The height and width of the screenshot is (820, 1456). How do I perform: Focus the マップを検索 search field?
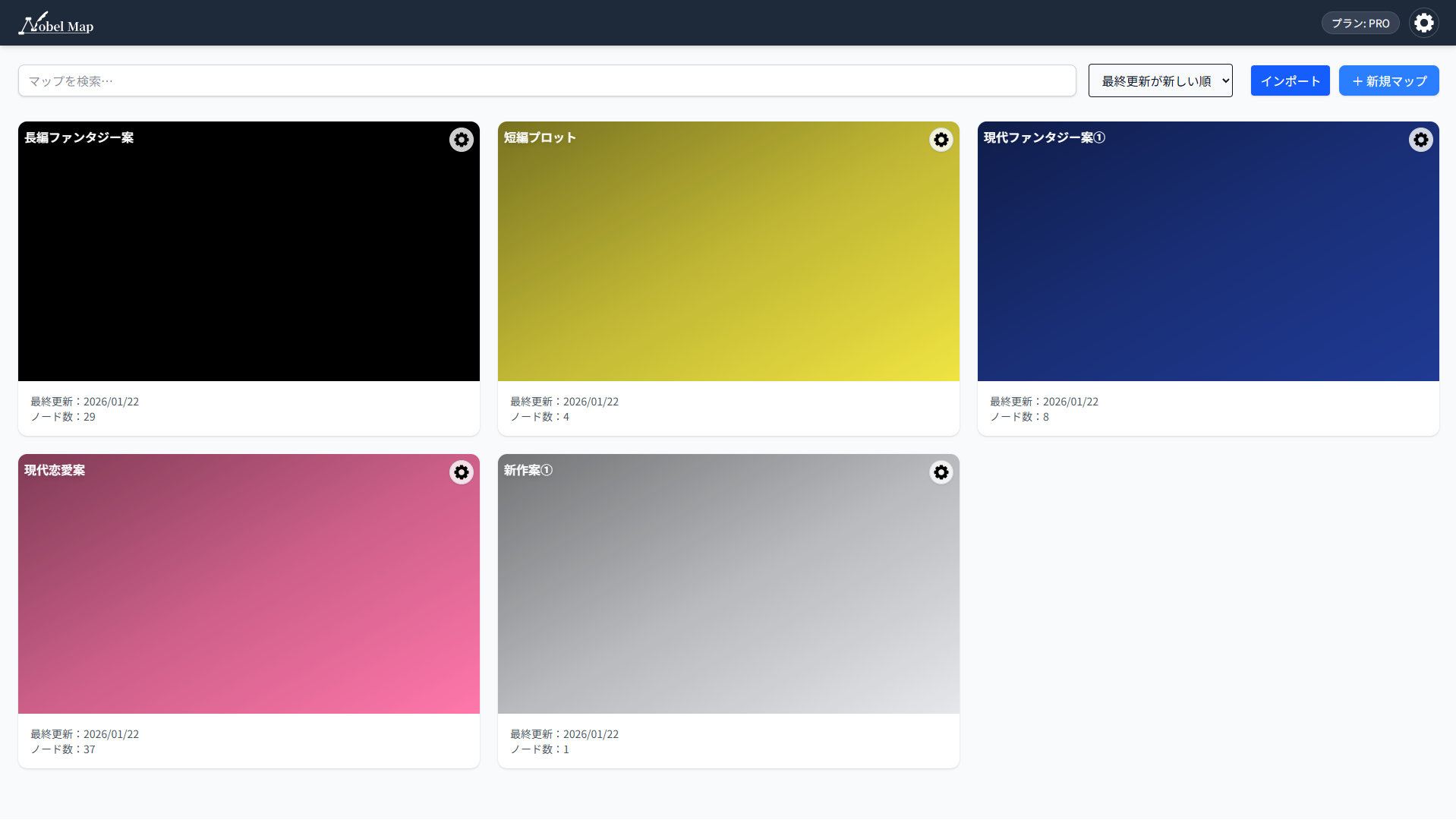(547, 80)
